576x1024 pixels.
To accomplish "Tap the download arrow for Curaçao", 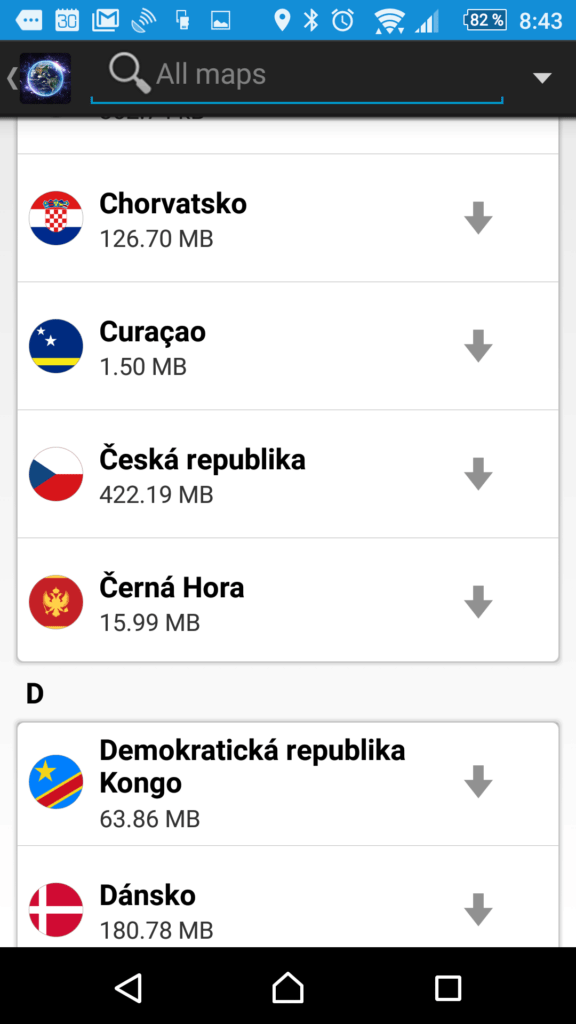I will tap(478, 346).
